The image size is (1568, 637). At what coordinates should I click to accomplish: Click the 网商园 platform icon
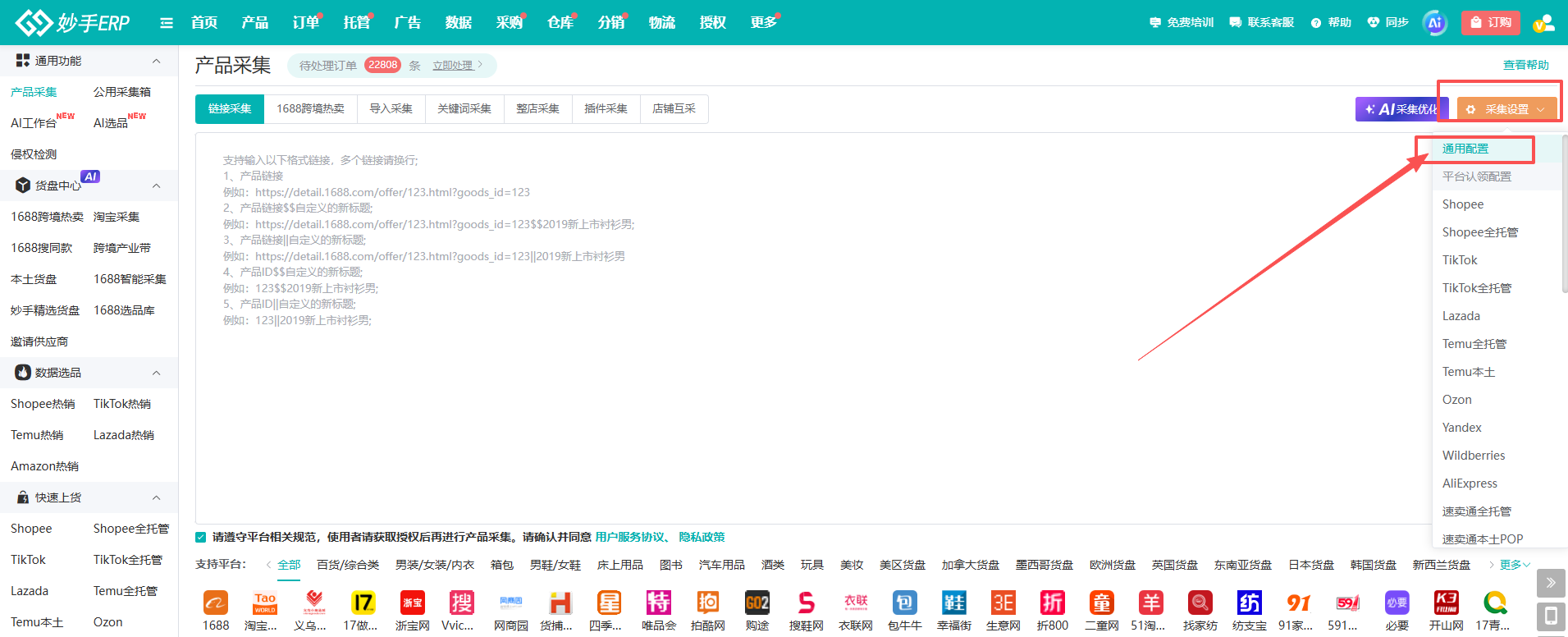[x=510, y=603]
